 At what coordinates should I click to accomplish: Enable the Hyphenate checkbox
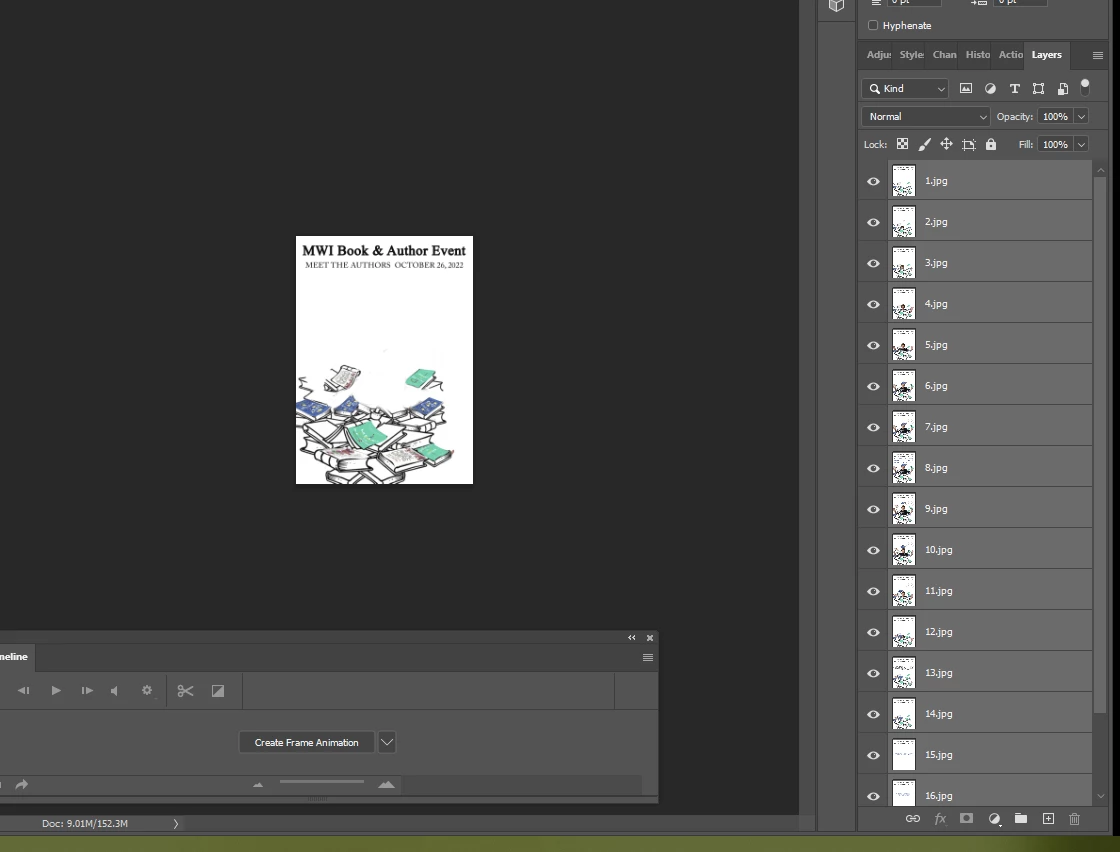(873, 25)
